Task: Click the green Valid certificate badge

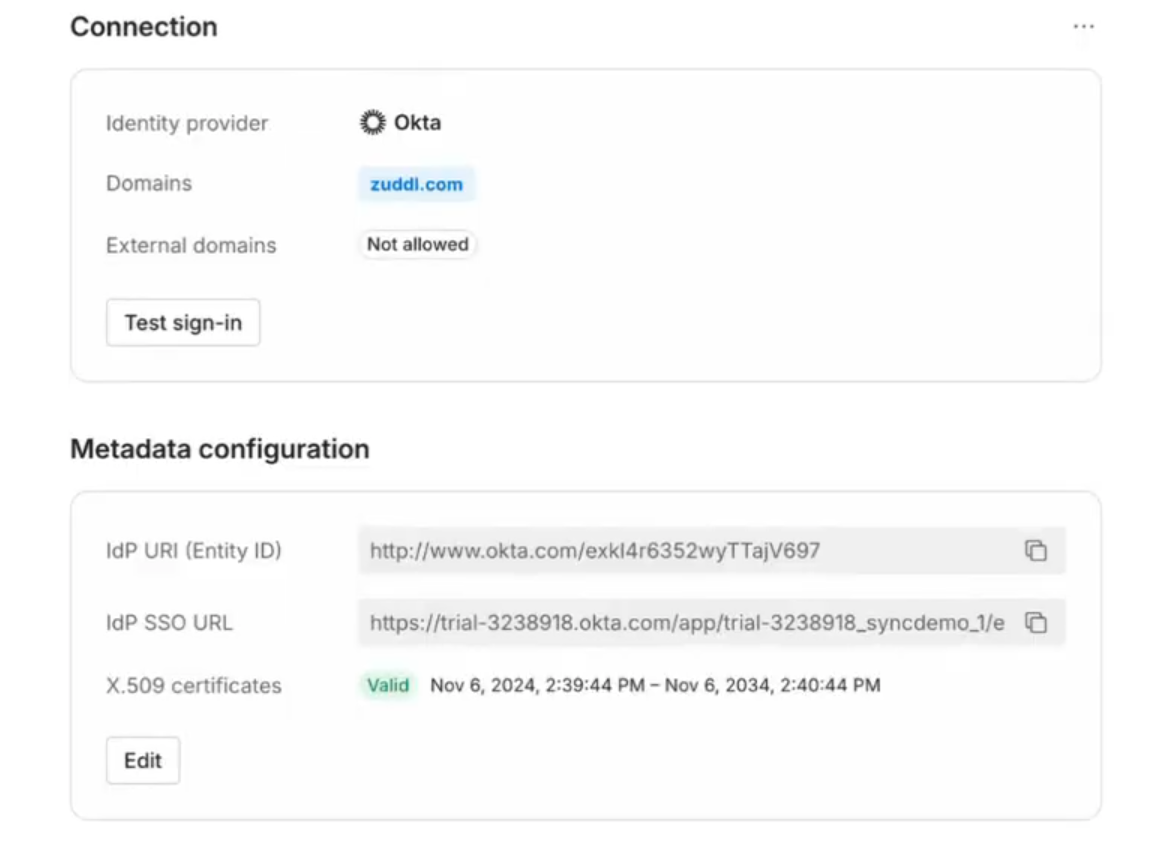Action: pyautogui.click(x=387, y=685)
